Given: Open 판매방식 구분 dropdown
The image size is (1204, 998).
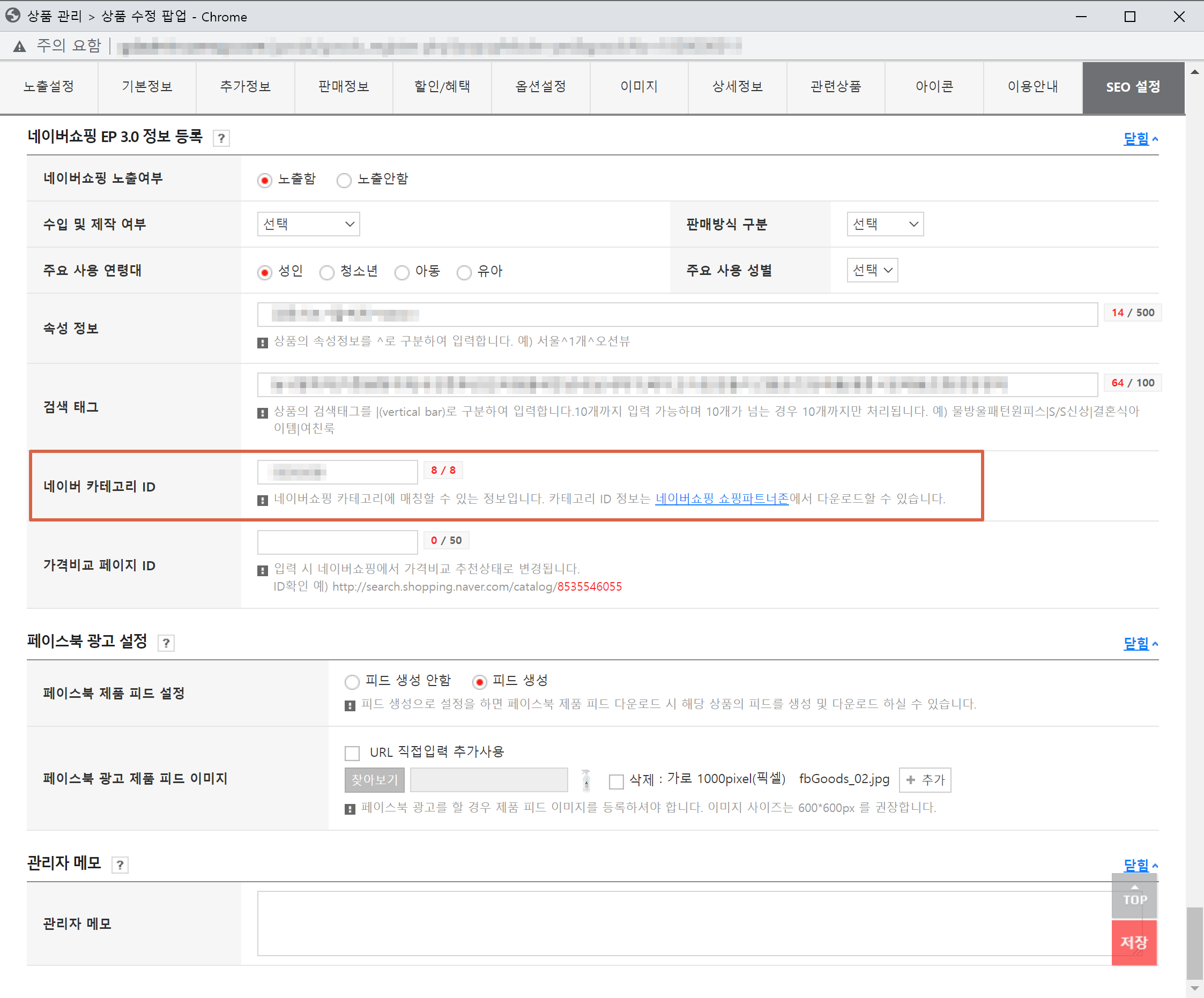Looking at the screenshot, I should tap(885, 224).
